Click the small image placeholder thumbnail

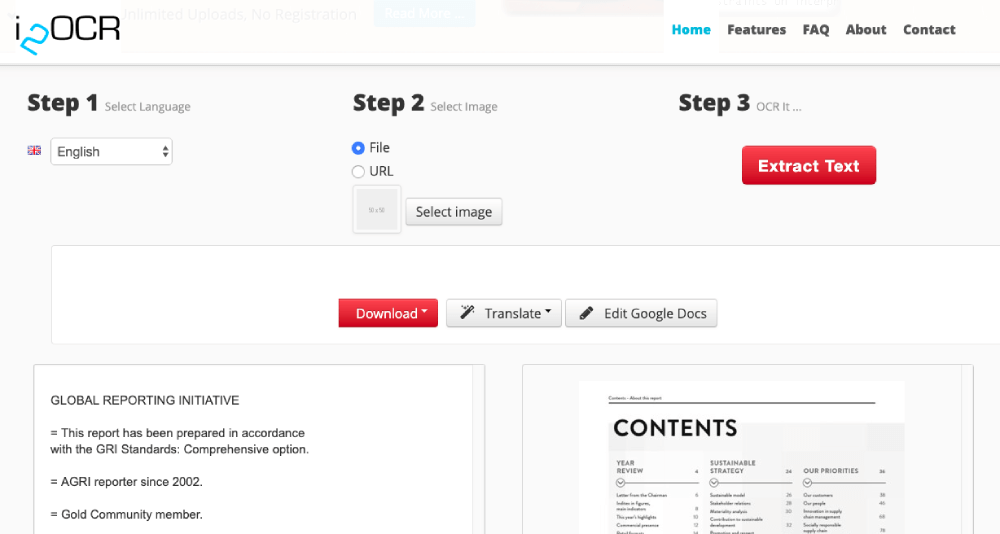point(377,210)
